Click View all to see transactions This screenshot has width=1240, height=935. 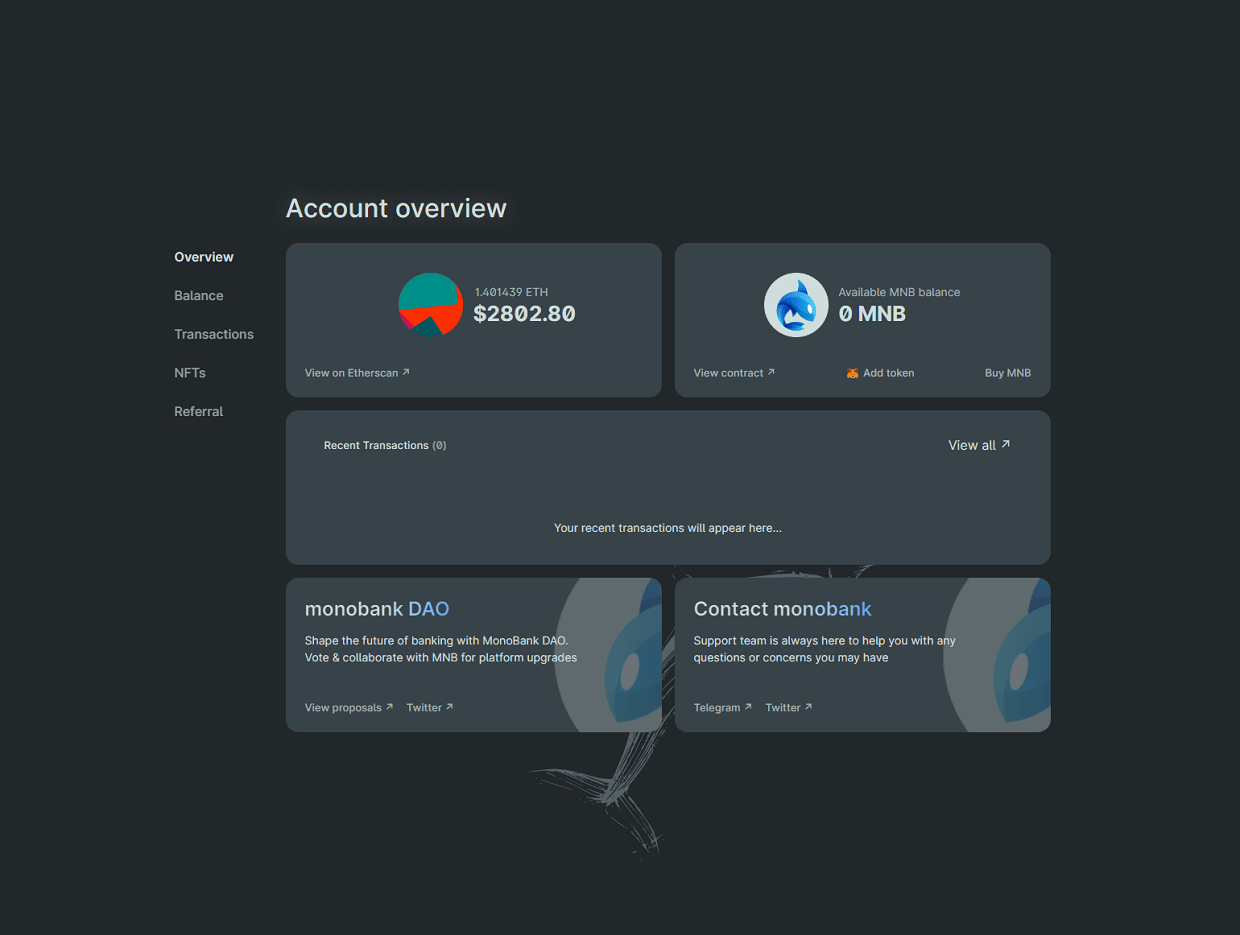pos(971,444)
